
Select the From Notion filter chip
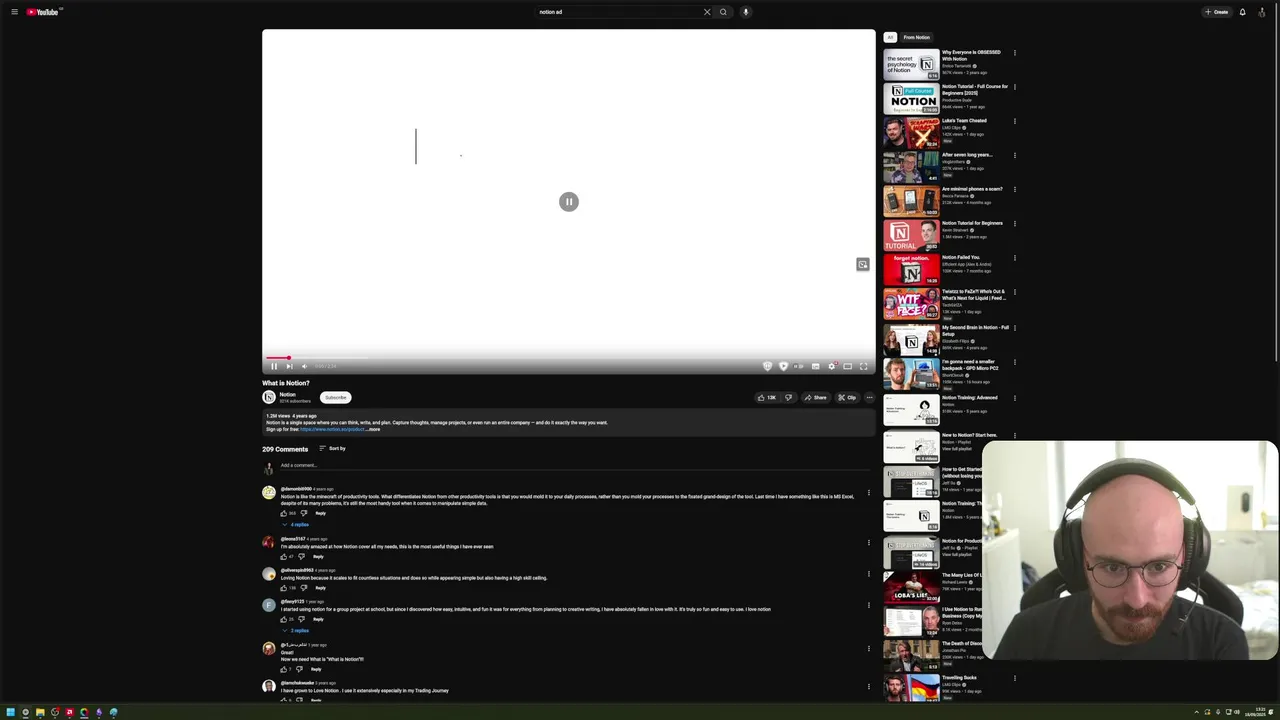pos(917,37)
